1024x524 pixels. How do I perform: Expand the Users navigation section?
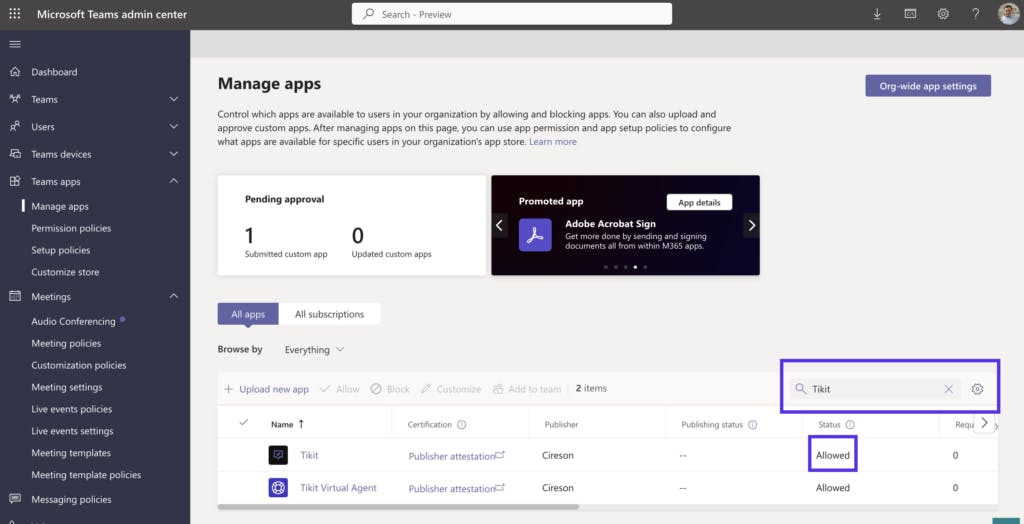click(x=174, y=127)
